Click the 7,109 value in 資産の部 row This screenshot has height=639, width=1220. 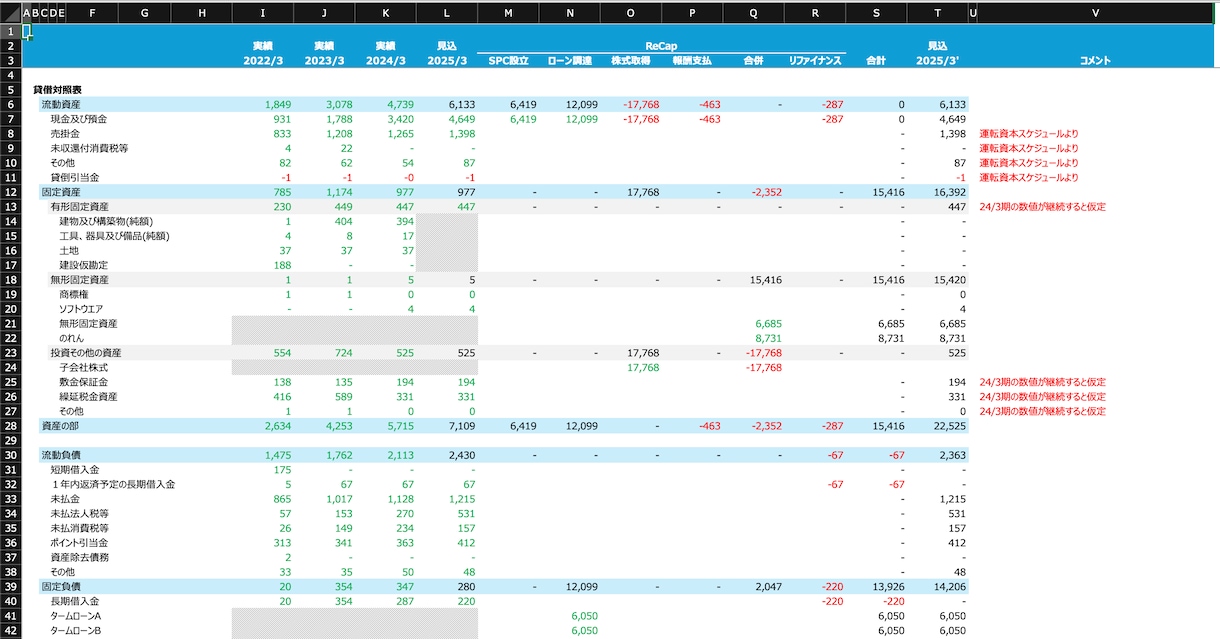pos(462,426)
